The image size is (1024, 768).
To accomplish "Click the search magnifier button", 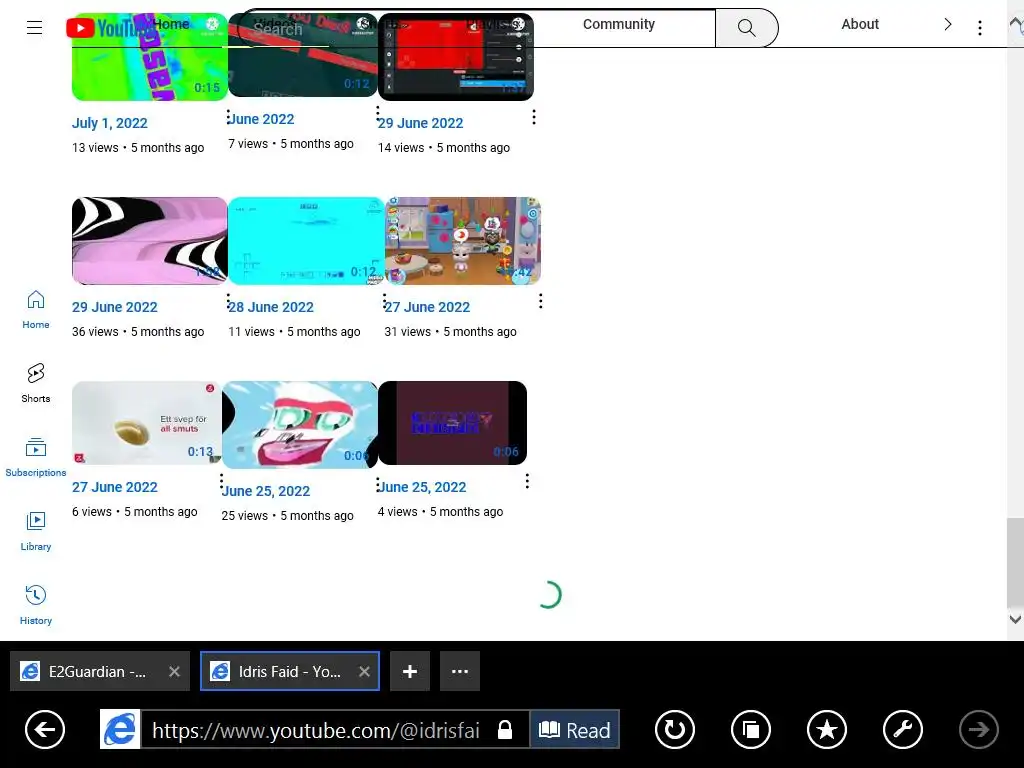I will click(x=746, y=27).
